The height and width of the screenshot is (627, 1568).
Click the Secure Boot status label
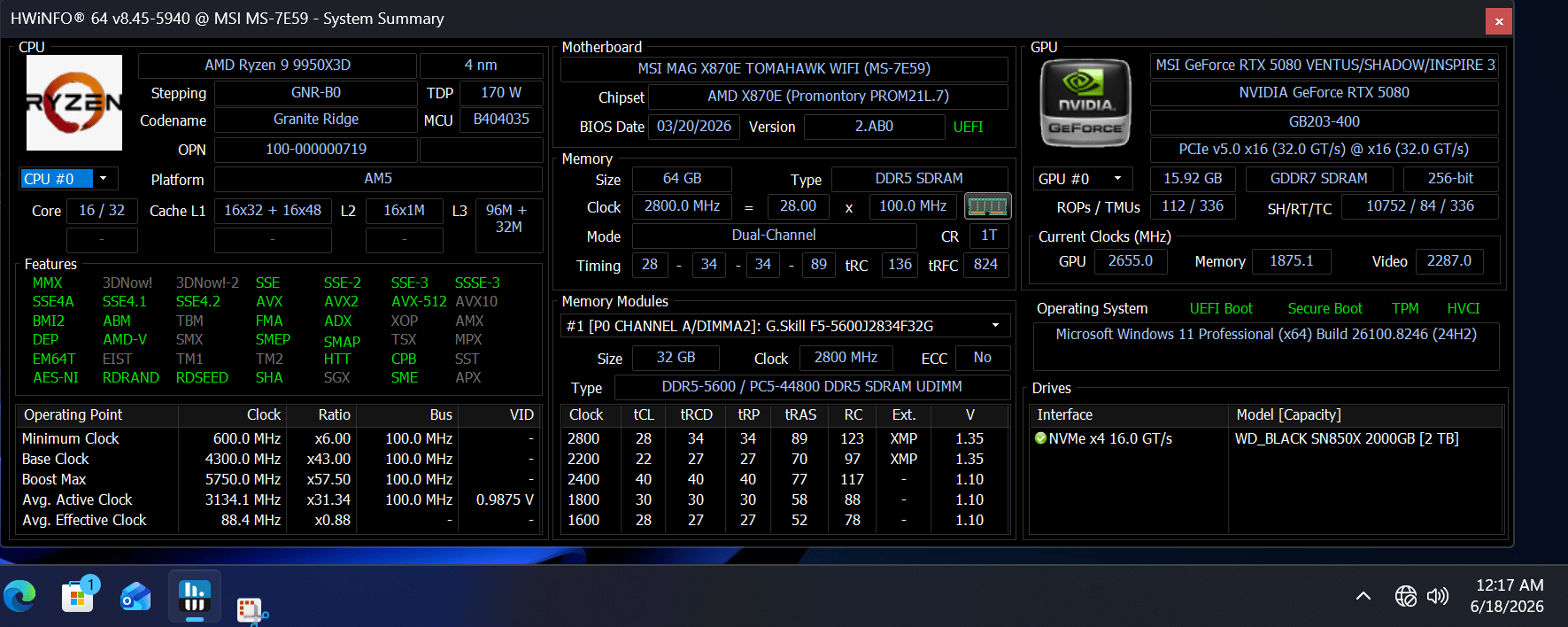[x=1325, y=308]
